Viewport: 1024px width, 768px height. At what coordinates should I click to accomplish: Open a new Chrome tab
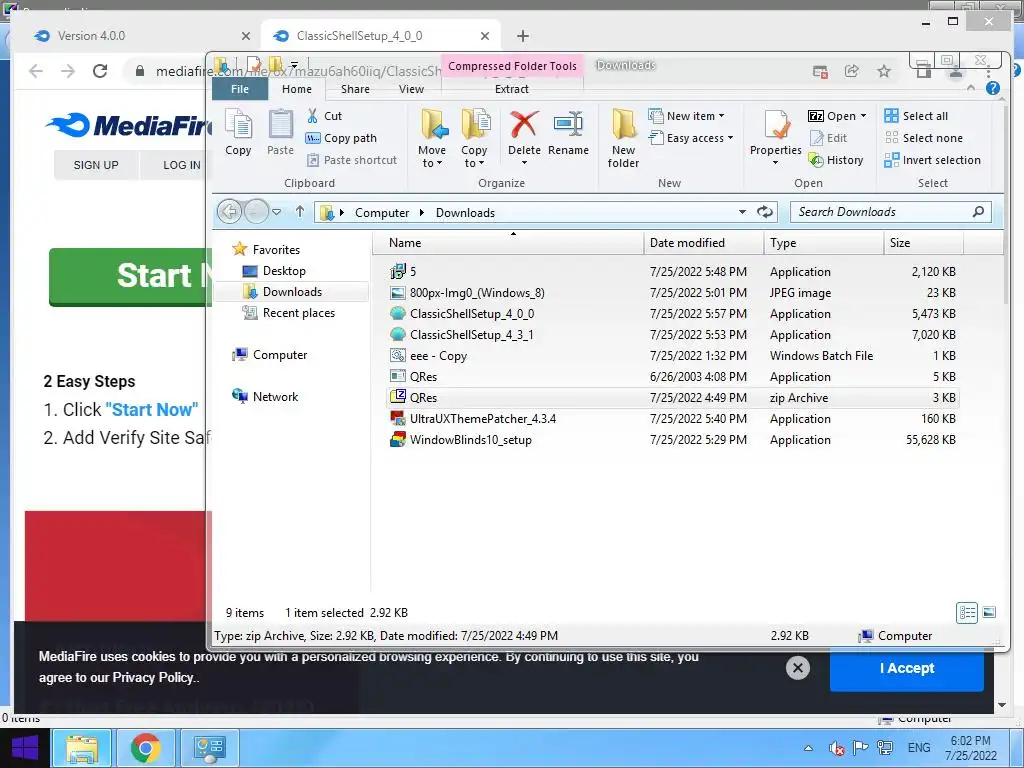(x=523, y=36)
